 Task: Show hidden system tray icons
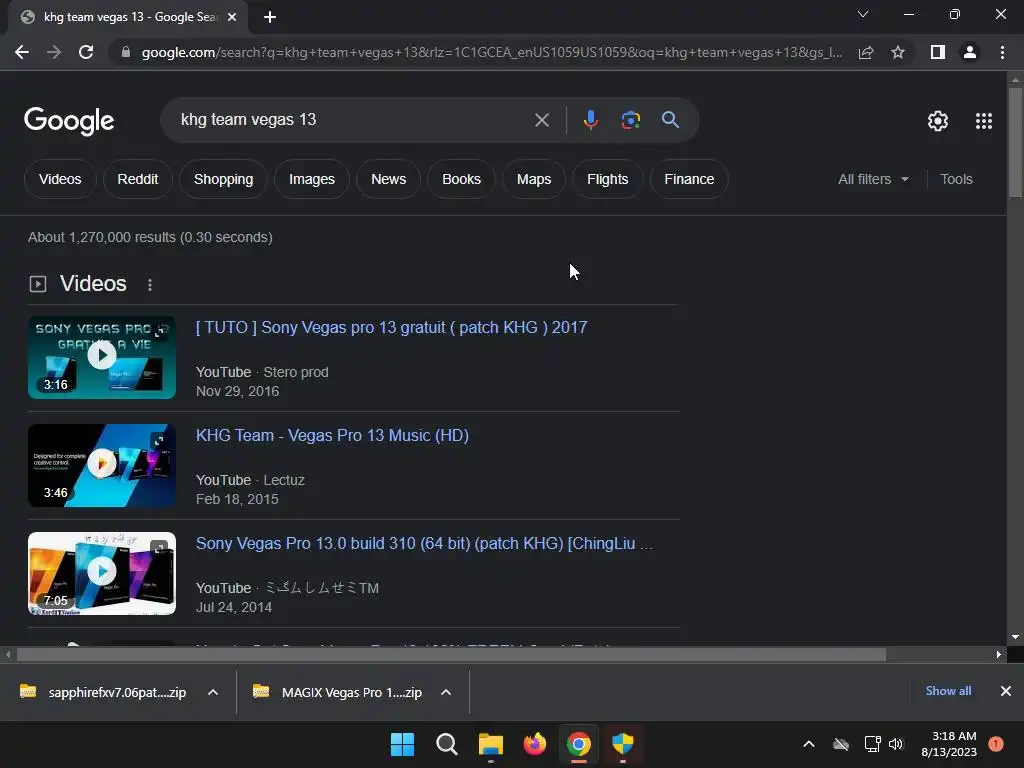pos(808,744)
